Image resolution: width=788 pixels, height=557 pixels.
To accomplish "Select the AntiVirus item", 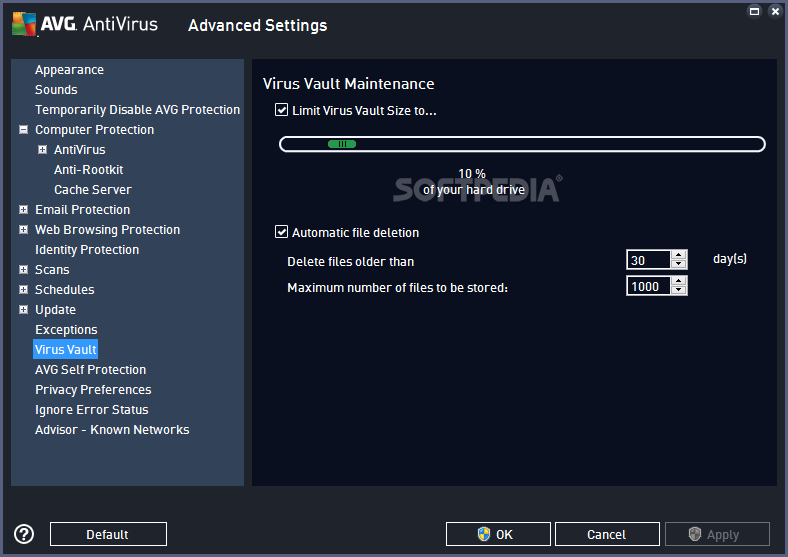I will tap(80, 149).
